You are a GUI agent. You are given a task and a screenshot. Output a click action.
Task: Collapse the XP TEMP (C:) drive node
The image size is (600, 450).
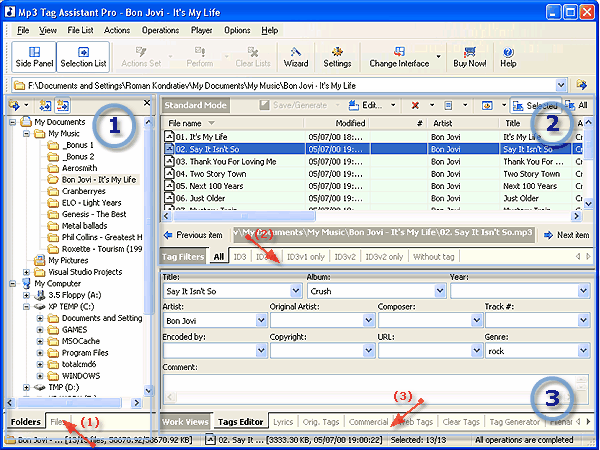click(x=26, y=307)
